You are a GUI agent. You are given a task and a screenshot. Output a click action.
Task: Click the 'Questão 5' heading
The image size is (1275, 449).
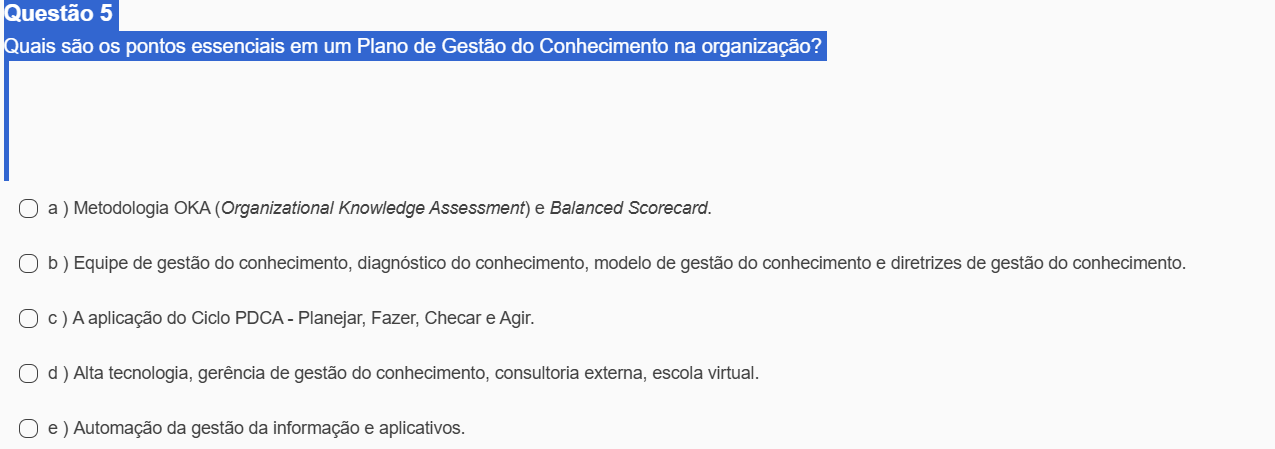(58, 15)
